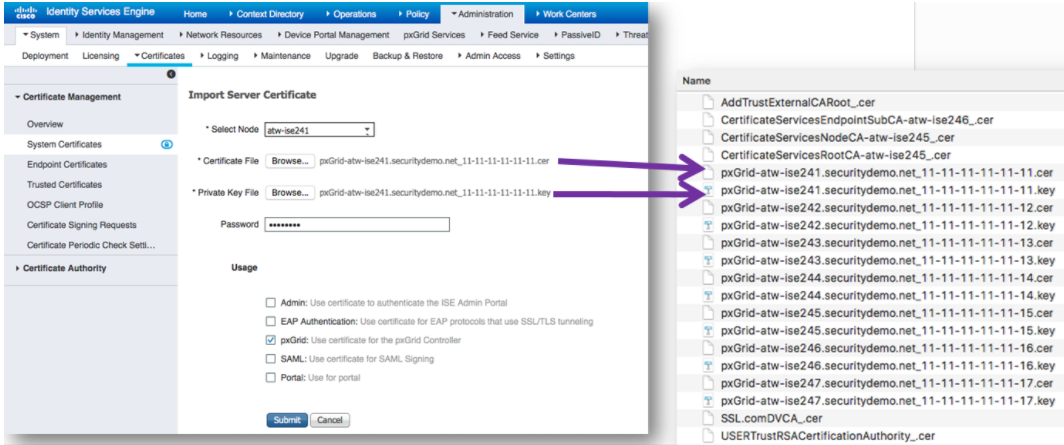This screenshot has height=445, width=1064.
Task: Click the key file icon for pxGrid-atw-ise245 .key
Action: pos(708,331)
